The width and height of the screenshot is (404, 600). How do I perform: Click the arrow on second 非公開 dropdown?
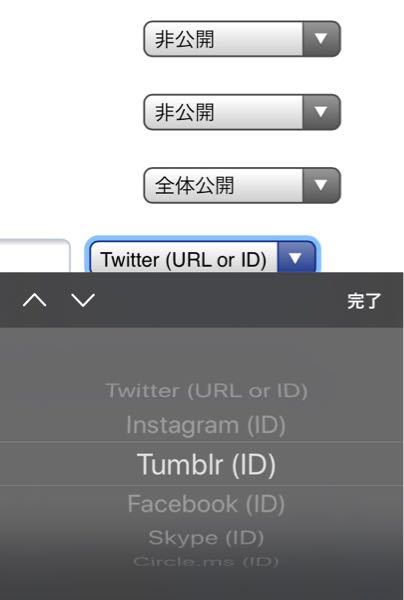pos(321,112)
